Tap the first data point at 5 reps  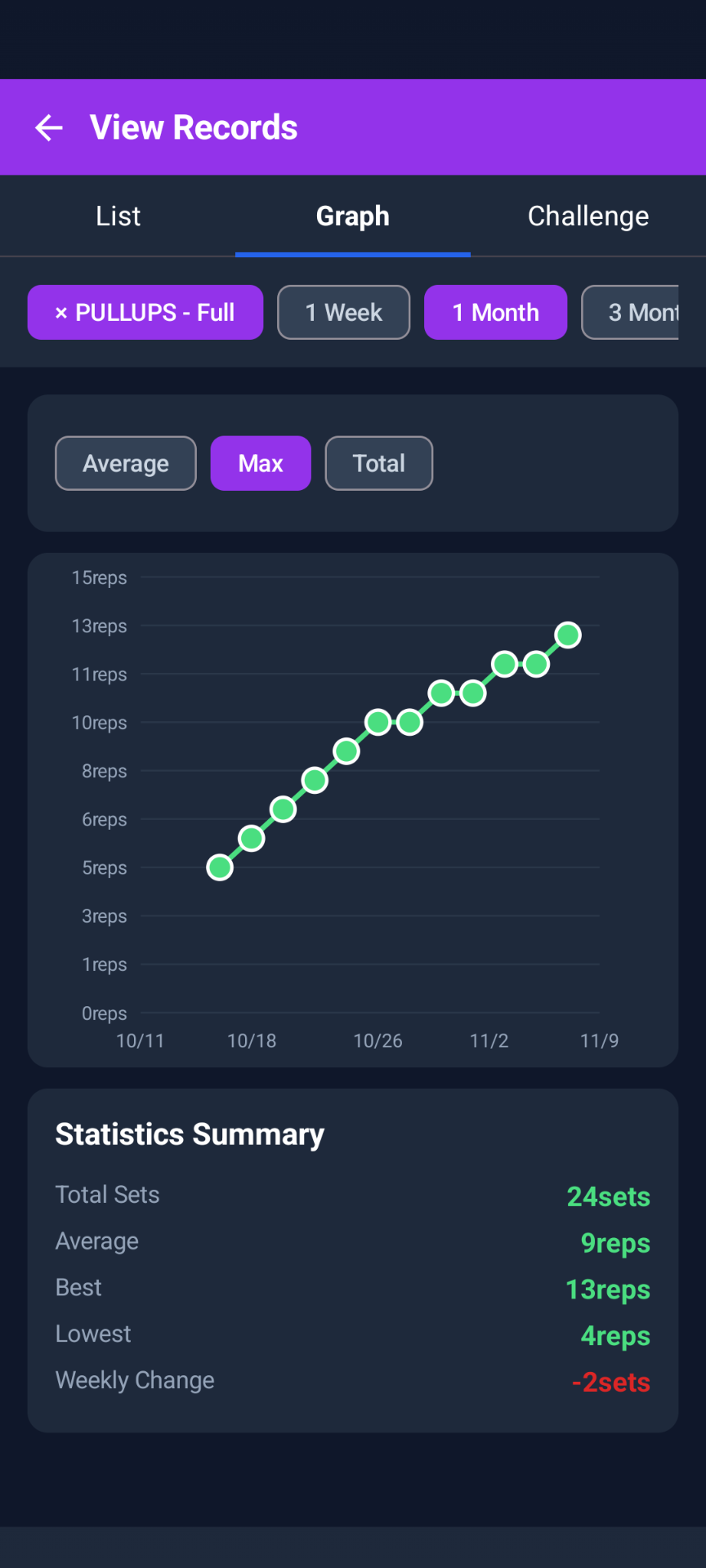[220, 867]
